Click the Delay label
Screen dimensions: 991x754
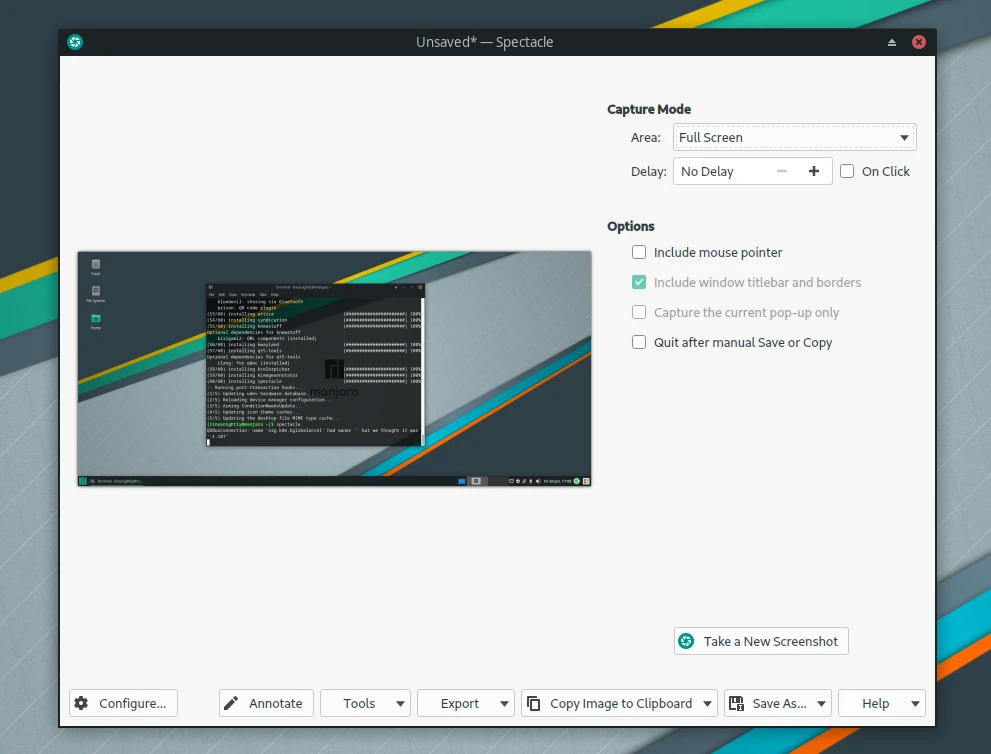648,171
